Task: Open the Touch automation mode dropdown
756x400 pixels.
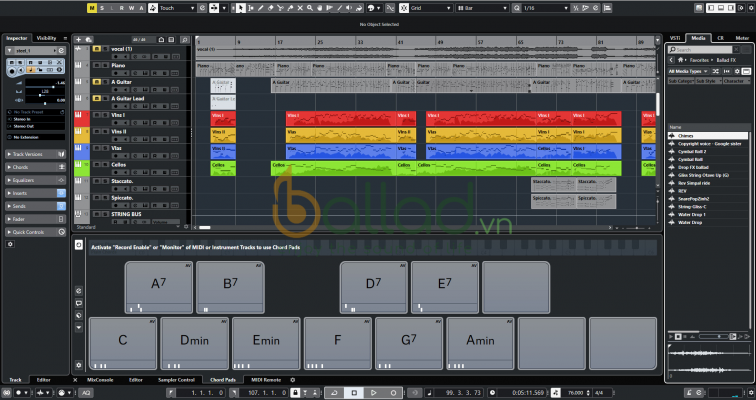Action: (x=178, y=8)
